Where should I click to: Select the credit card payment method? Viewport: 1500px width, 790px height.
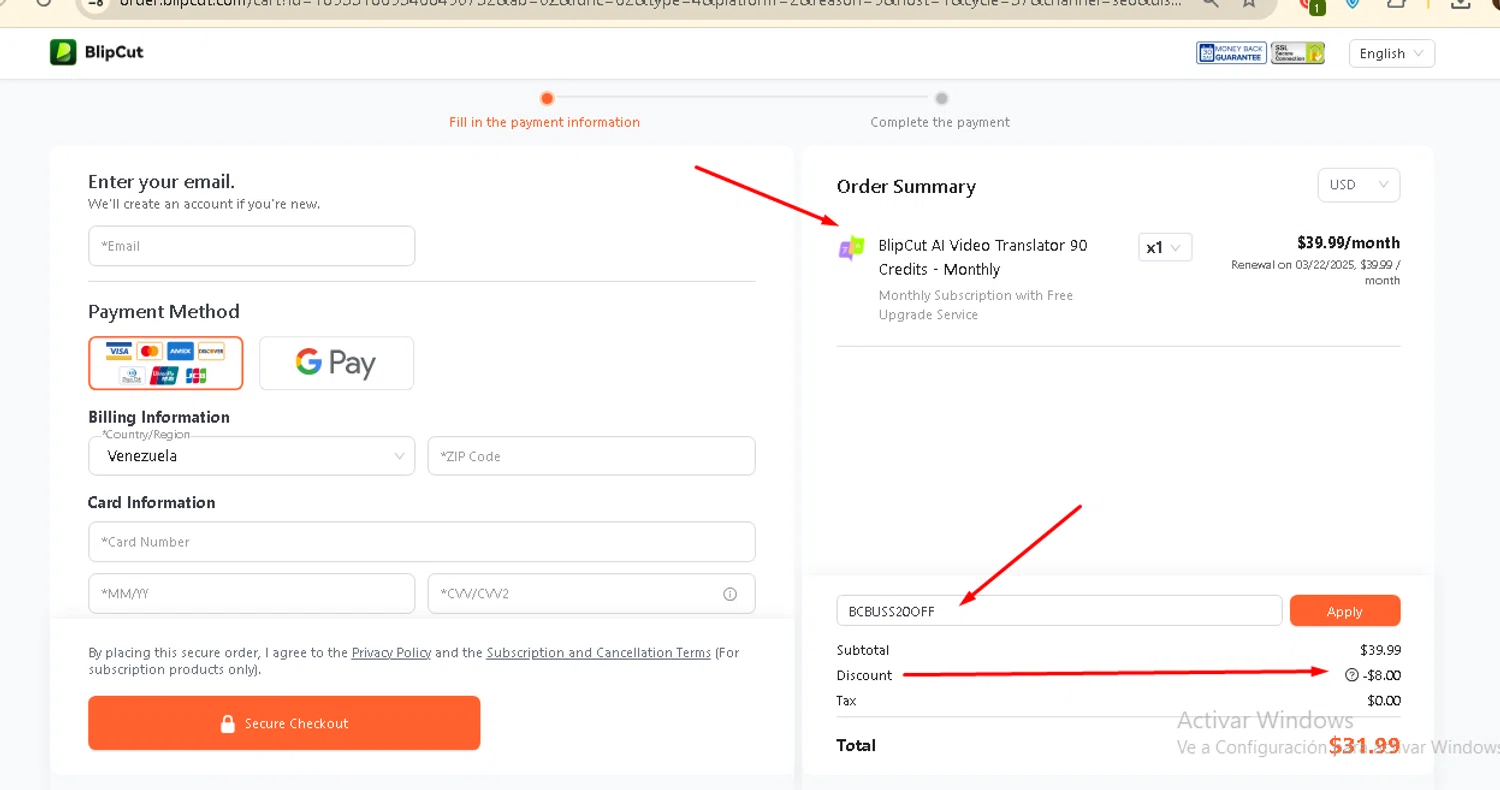pyautogui.click(x=165, y=363)
